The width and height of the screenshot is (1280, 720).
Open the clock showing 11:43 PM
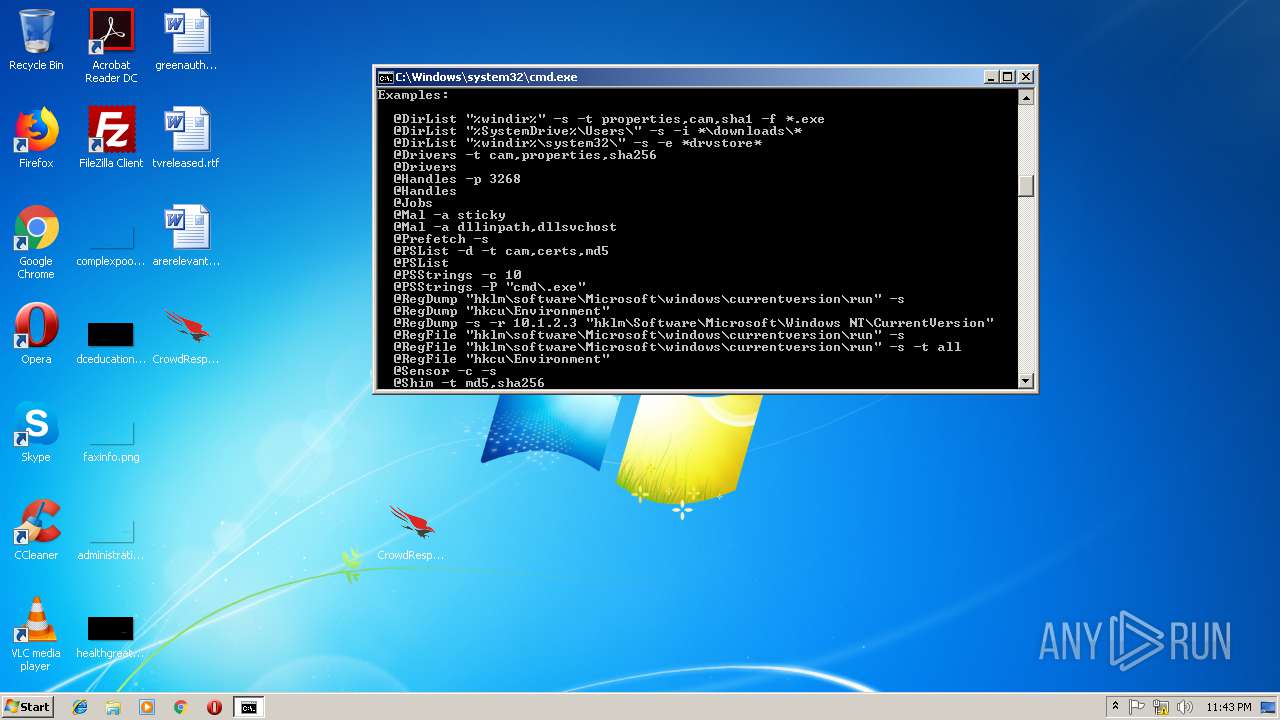pyautogui.click(x=1229, y=707)
